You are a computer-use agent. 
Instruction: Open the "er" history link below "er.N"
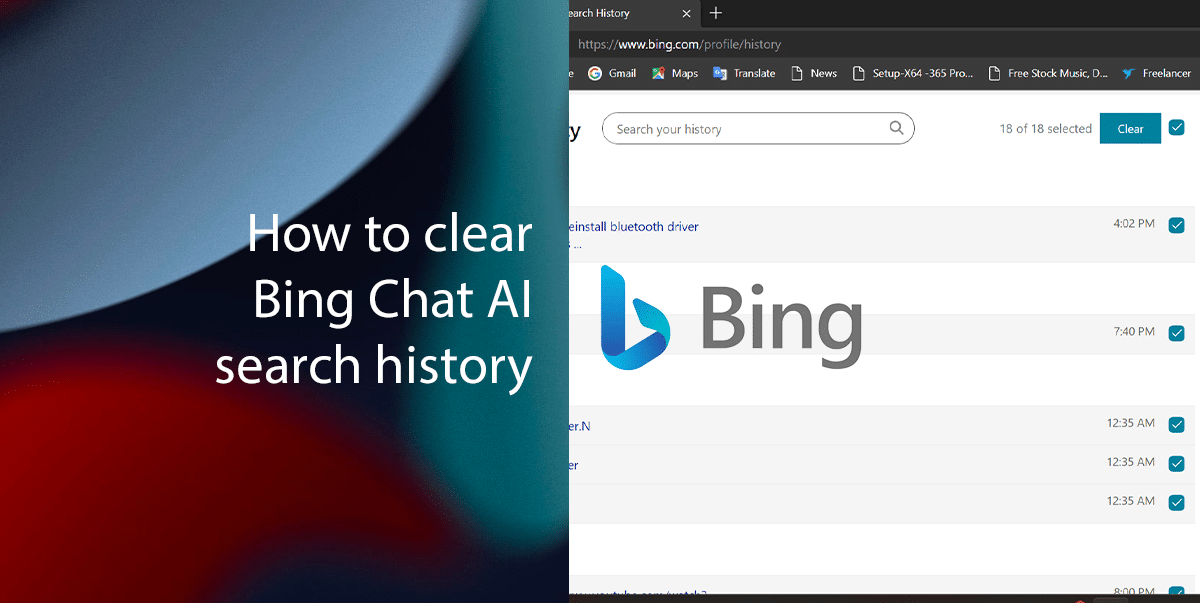pyautogui.click(x=574, y=465)
